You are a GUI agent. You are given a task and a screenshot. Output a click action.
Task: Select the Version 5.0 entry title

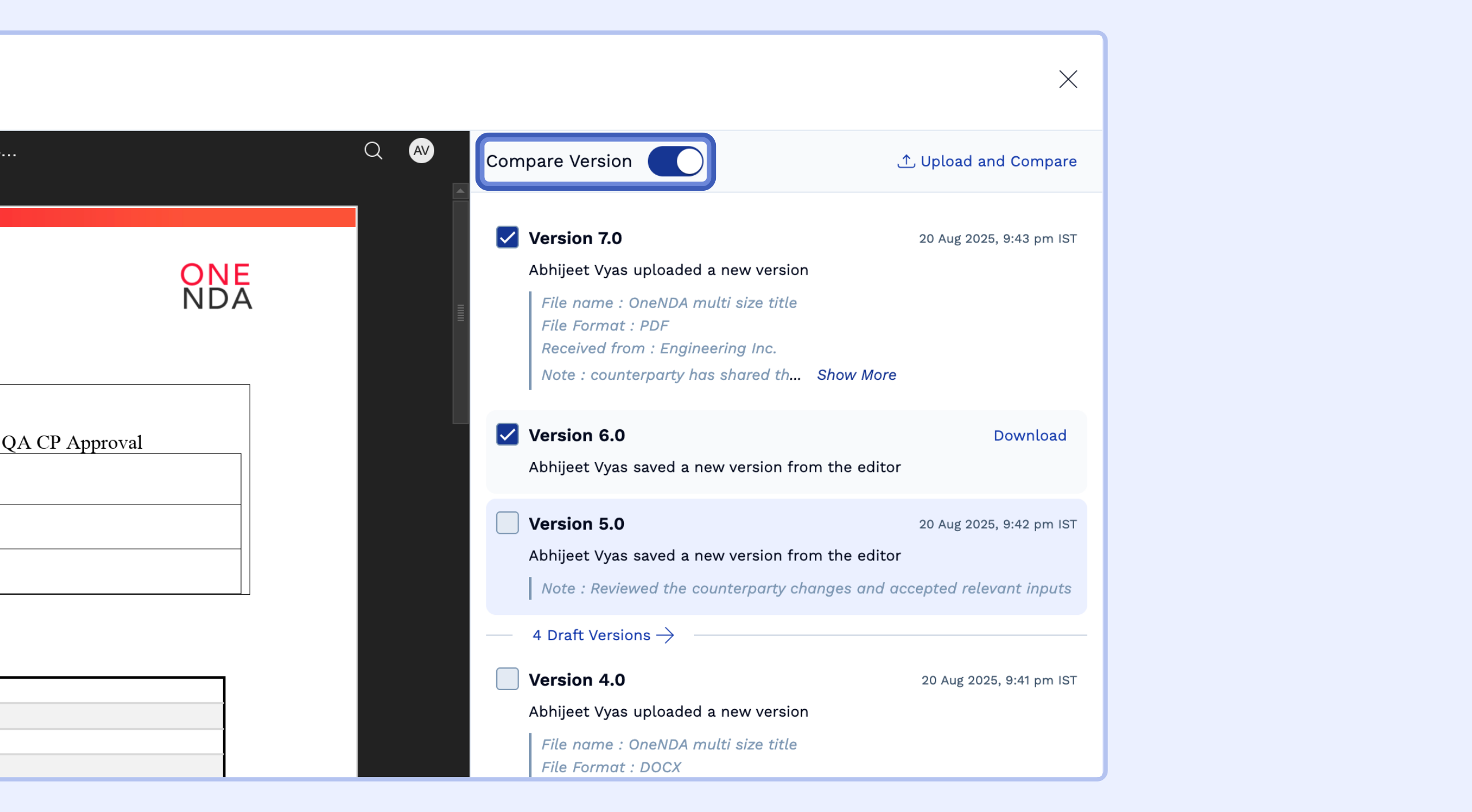point(576,524)
